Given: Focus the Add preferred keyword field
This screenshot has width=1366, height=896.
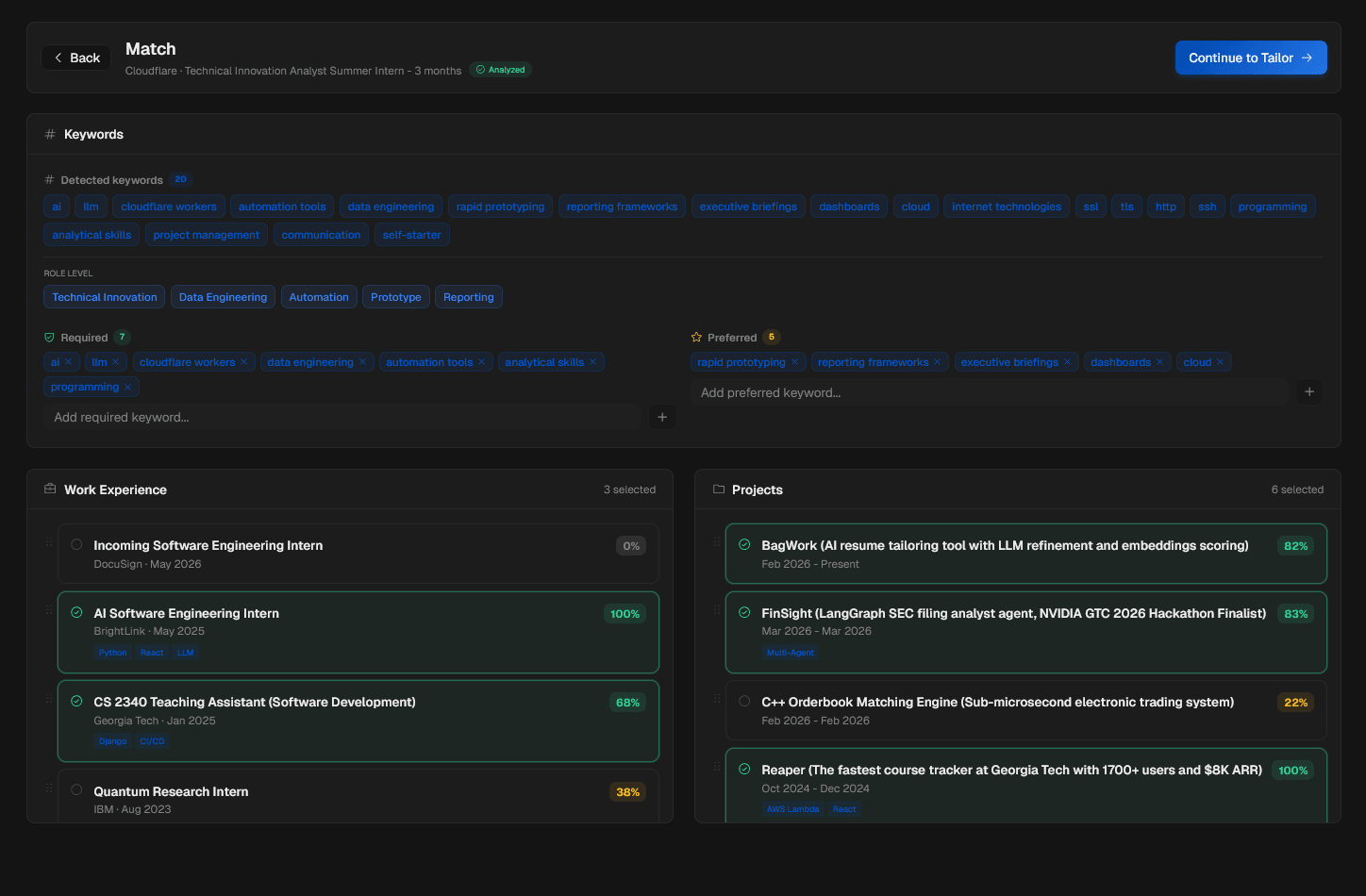Looking at the screenshot, I should coord(990,392).
